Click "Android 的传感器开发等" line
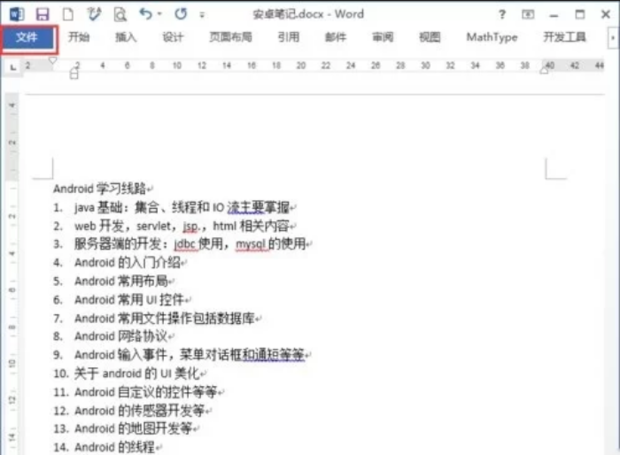This screenshot has width=620, height=455. click(140, 410)
